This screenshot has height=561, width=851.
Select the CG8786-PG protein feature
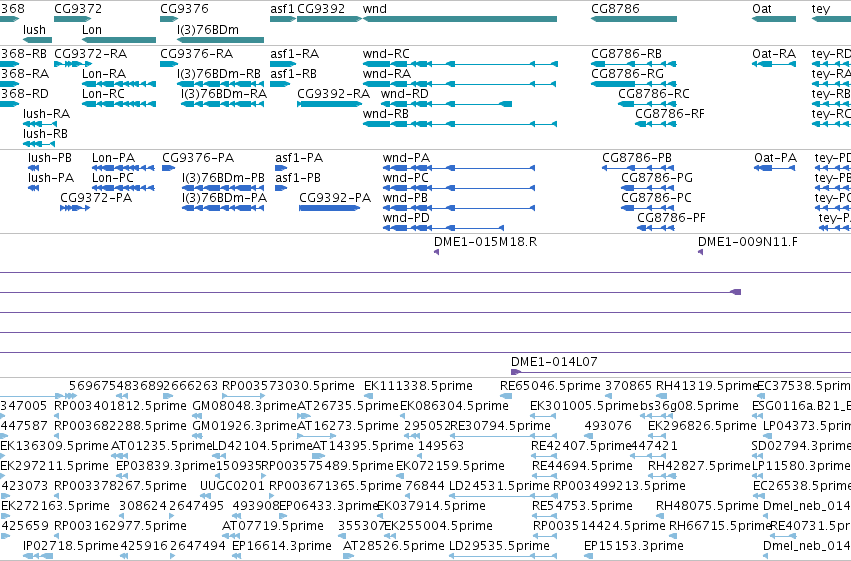[648, 188]
